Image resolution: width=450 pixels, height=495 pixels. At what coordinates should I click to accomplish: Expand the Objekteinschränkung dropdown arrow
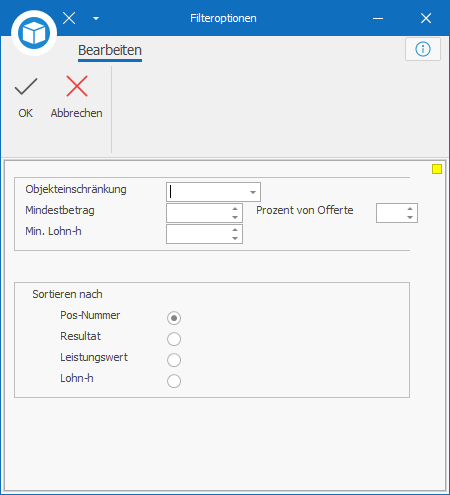point(253,192)
